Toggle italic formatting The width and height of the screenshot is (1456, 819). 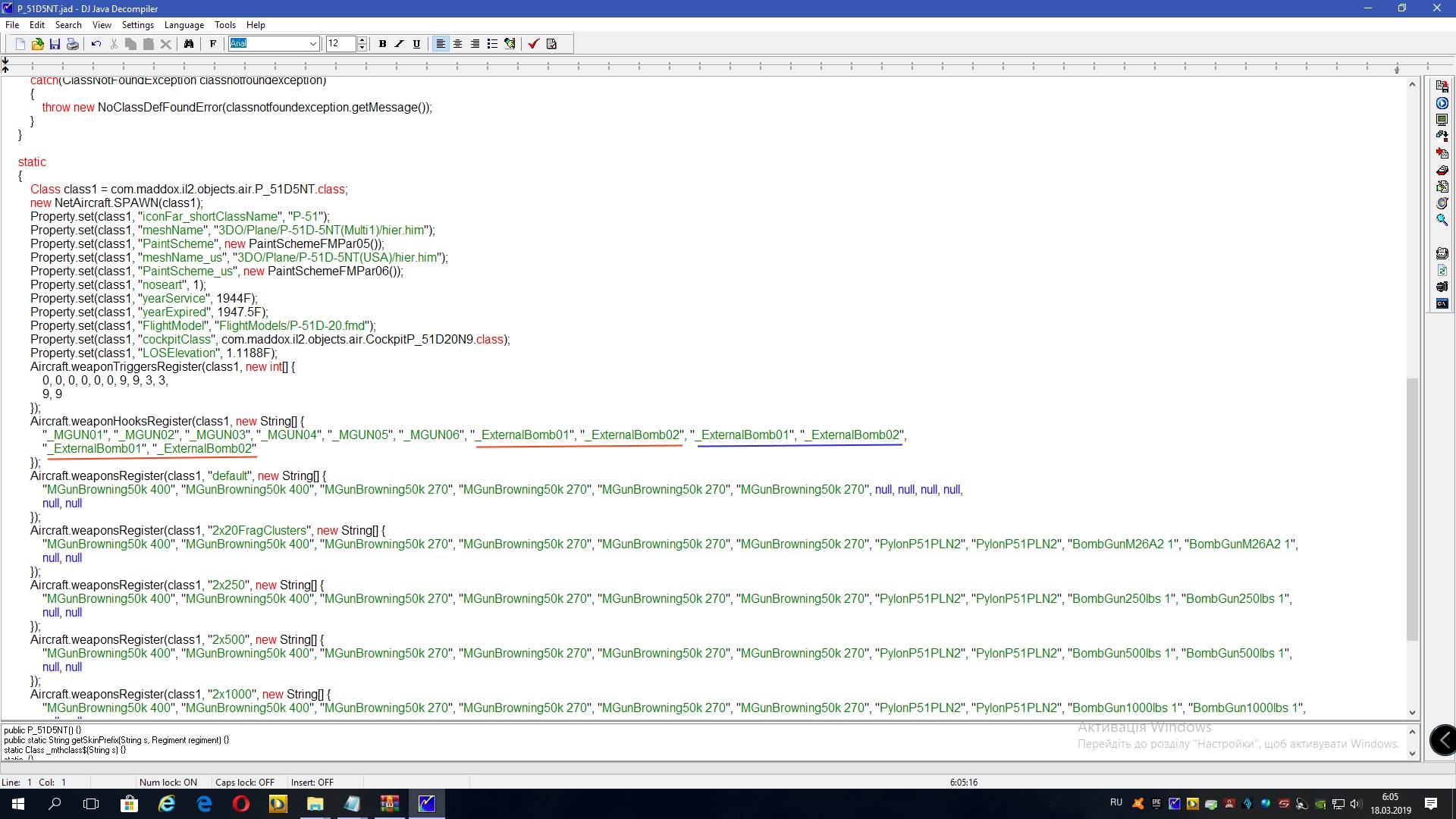coord(399,44)
